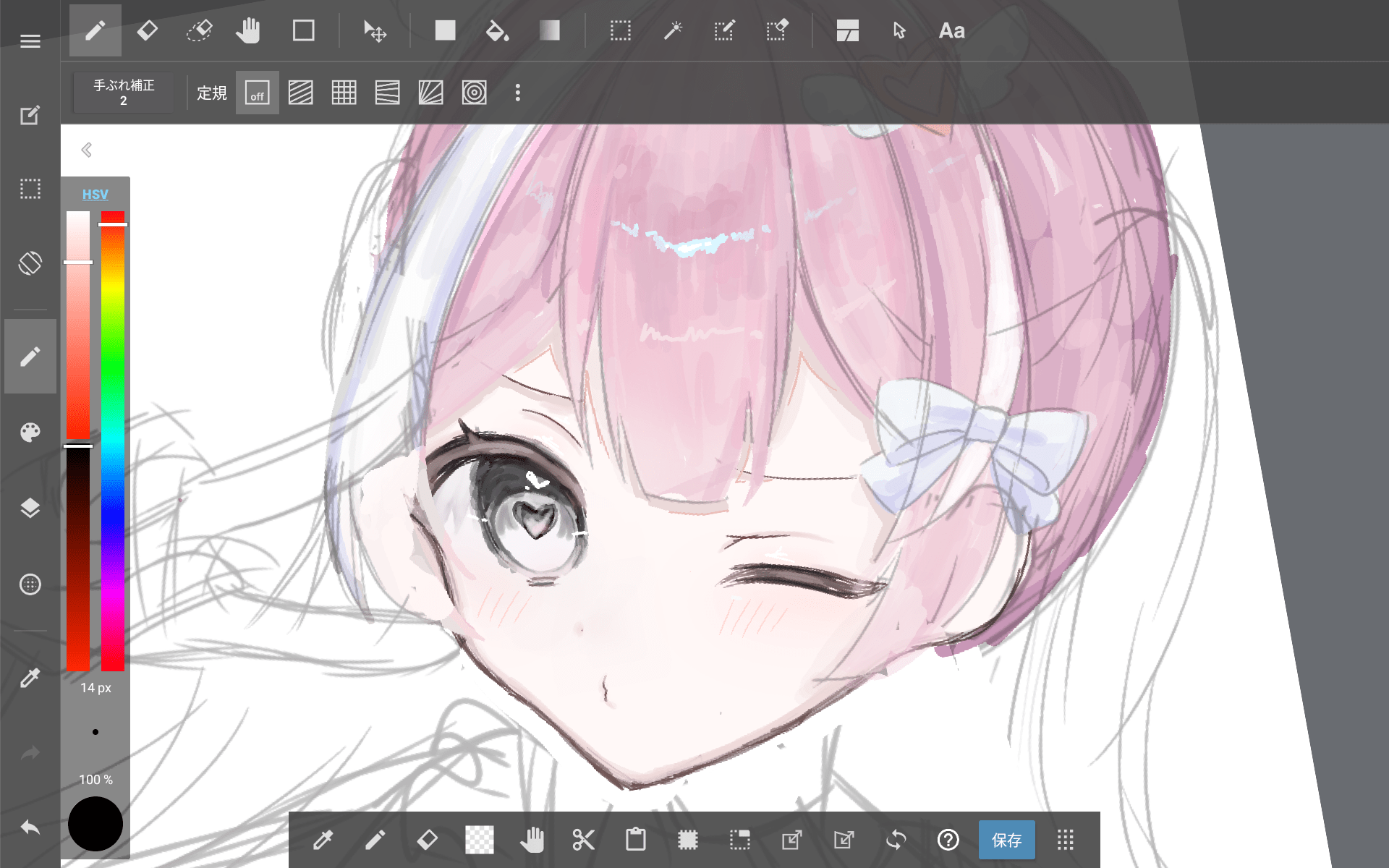The width and height of the screenshot is (1389, 868).
Task: Select the Bucket fill tool
Action: [x=497, y=31]
